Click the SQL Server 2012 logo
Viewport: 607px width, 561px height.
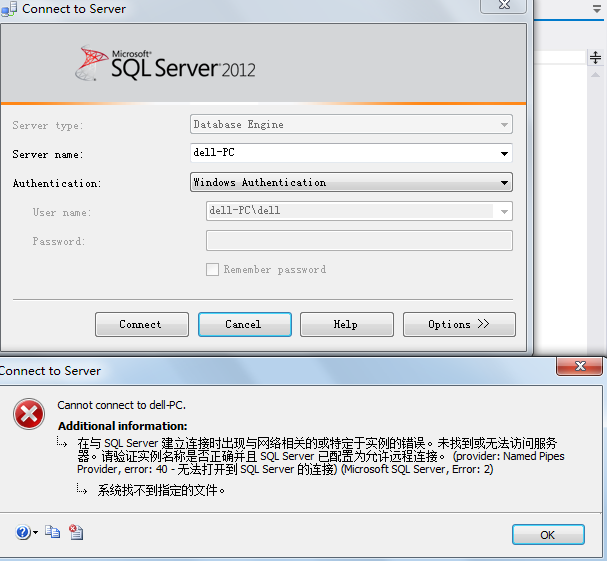[165, 63]
